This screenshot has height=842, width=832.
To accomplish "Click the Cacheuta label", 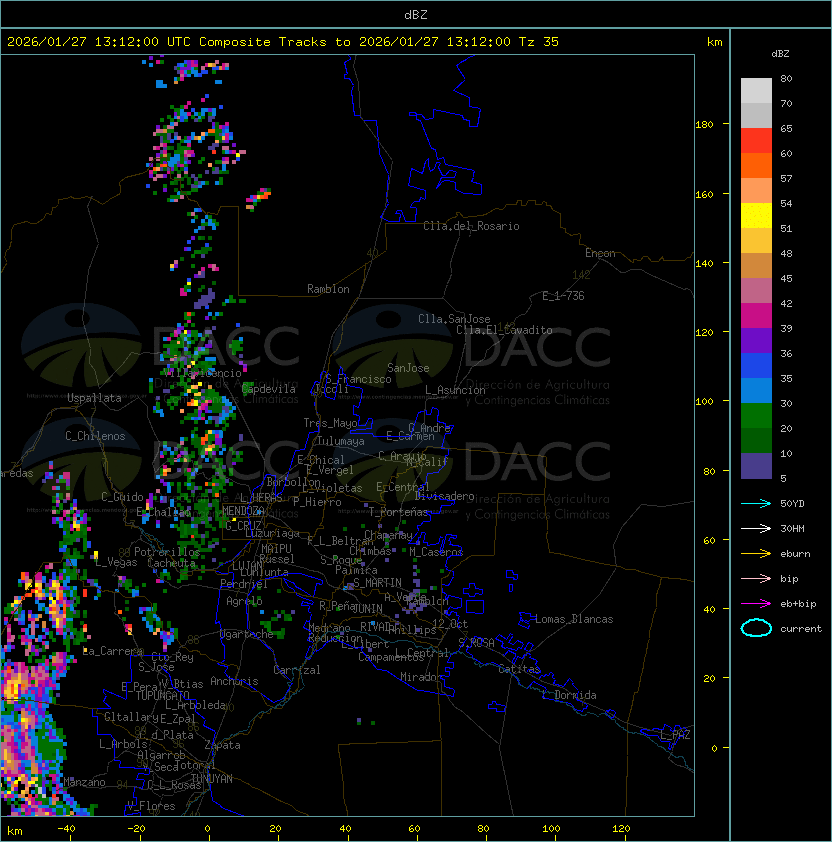I will click(171, 563).
